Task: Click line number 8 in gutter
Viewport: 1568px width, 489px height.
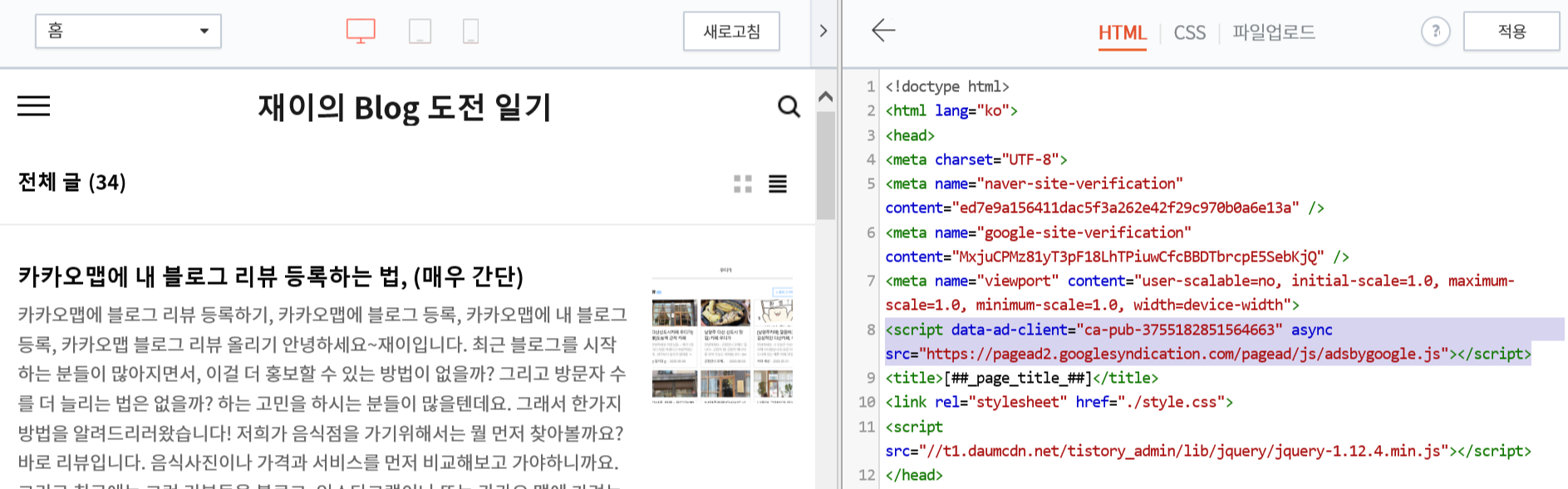Action: click(871, 330)
